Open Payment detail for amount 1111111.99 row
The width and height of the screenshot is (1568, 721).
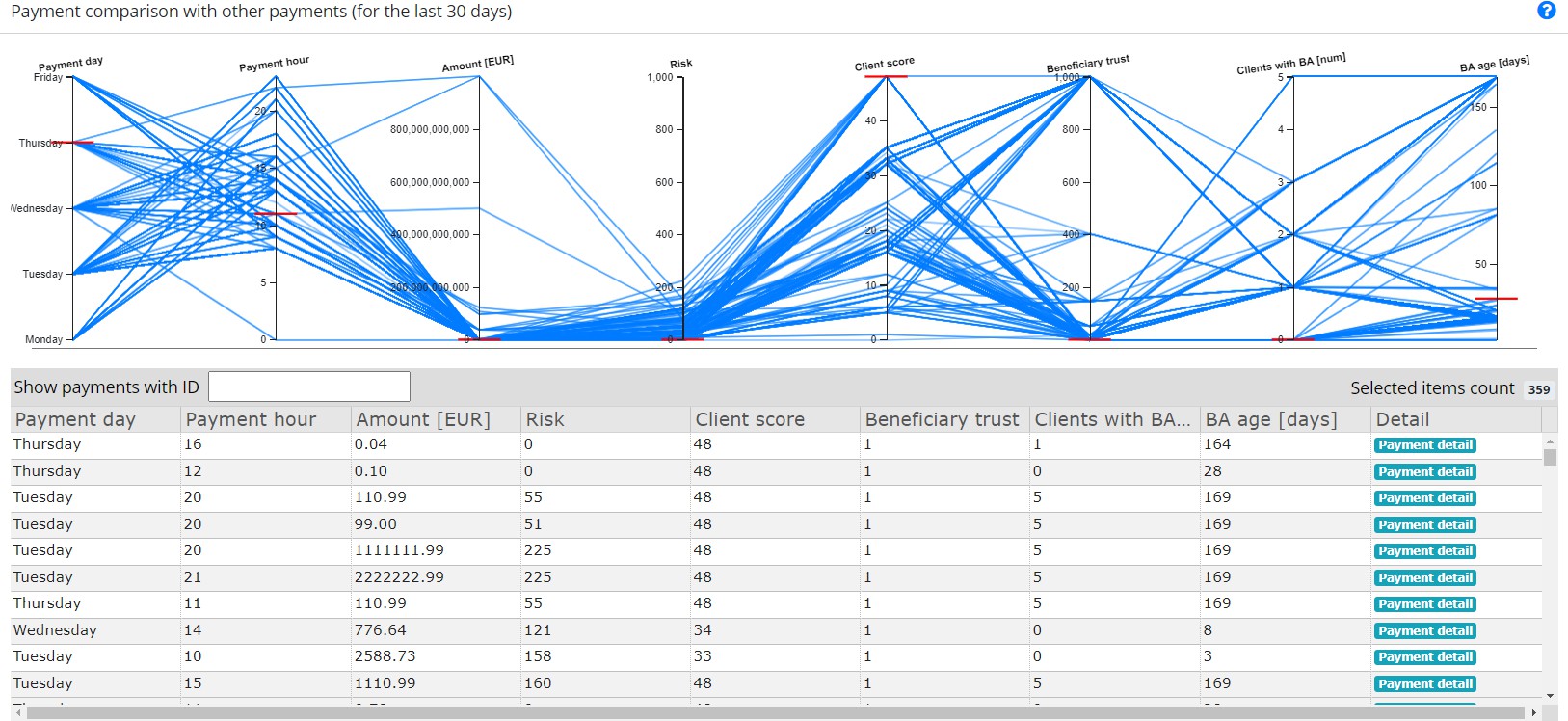click(1425, 551)
